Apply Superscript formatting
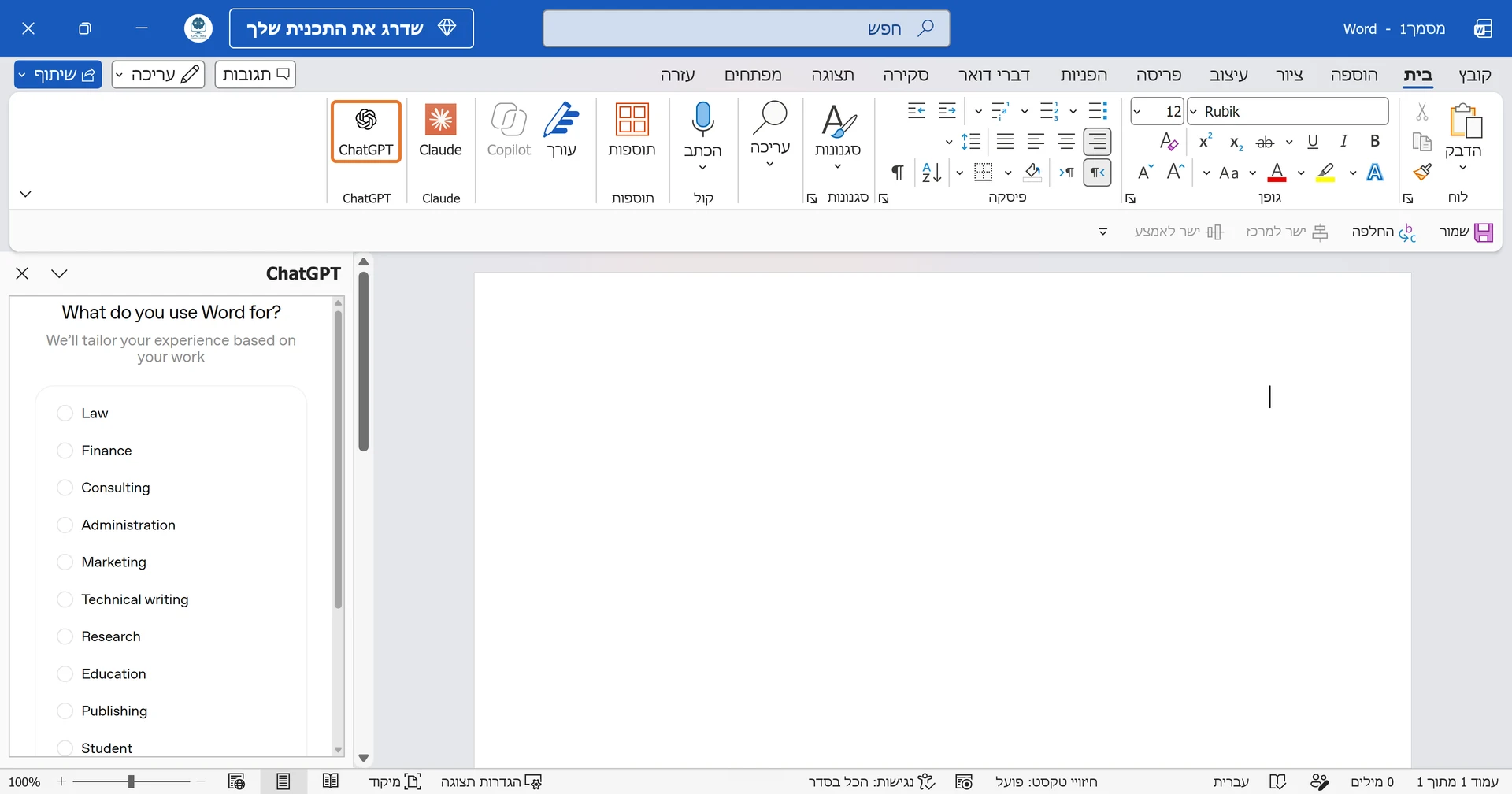Image resolution: width=1512 pixels, height=794 pixels. click(x=1205, y=141)
